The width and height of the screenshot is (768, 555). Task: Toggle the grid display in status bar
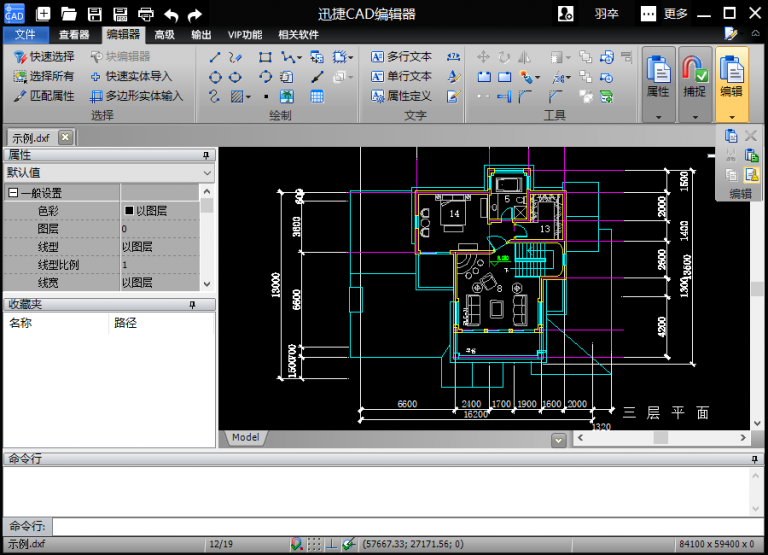[314, 544]
